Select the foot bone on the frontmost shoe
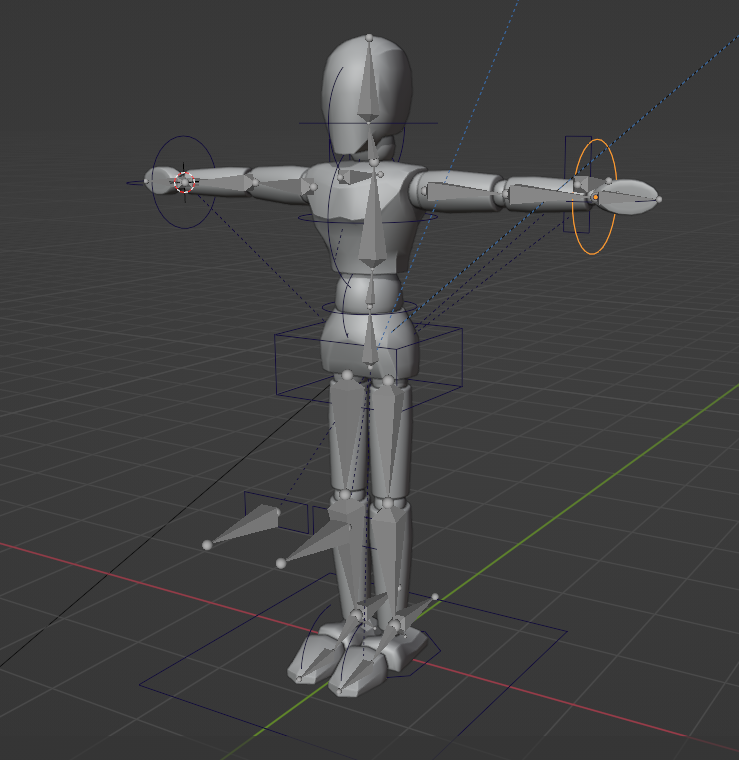 click(350, 665)
